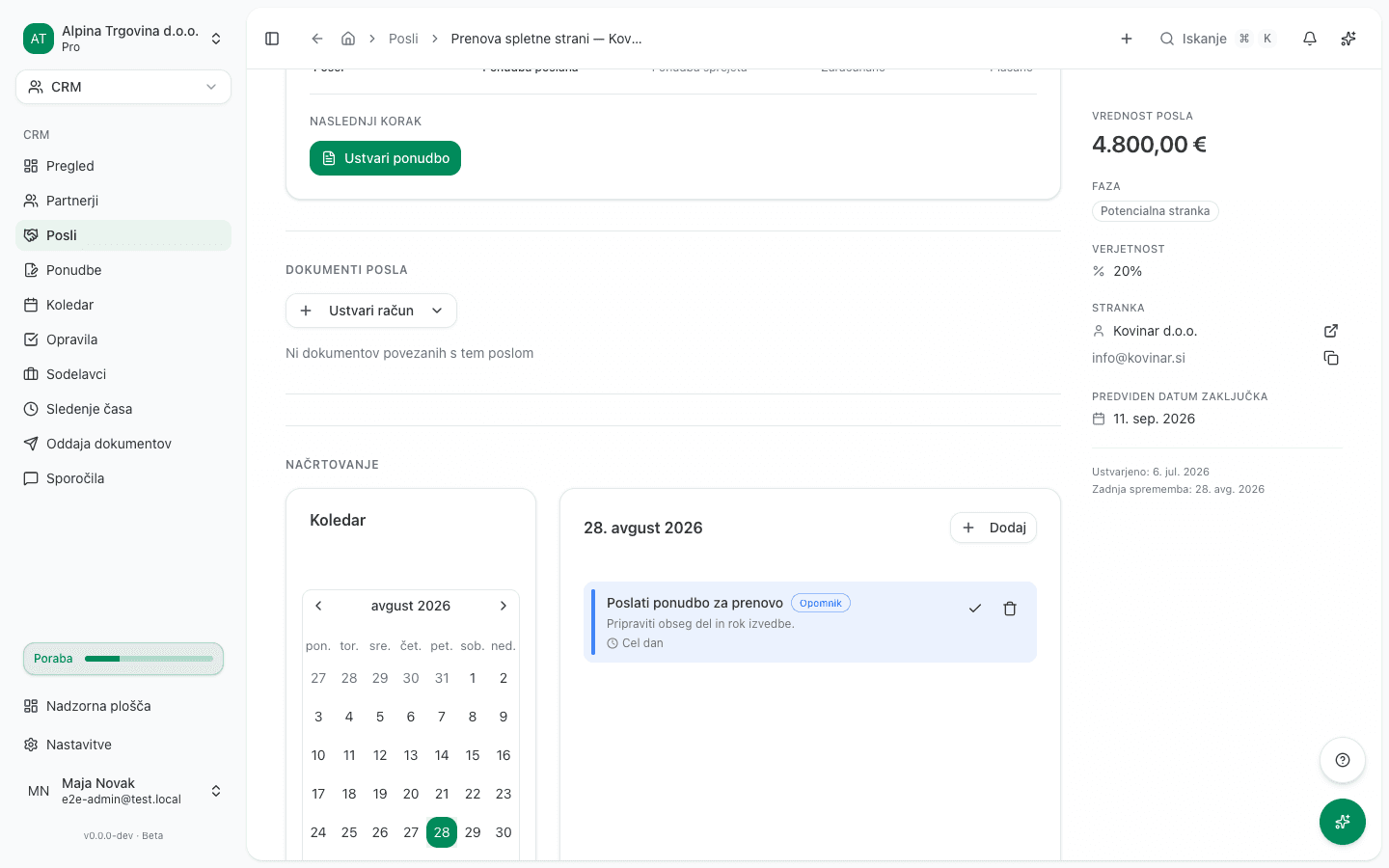The image size is (1389, 868).
Task: Go back with the arrow icon
Action: 316,39
